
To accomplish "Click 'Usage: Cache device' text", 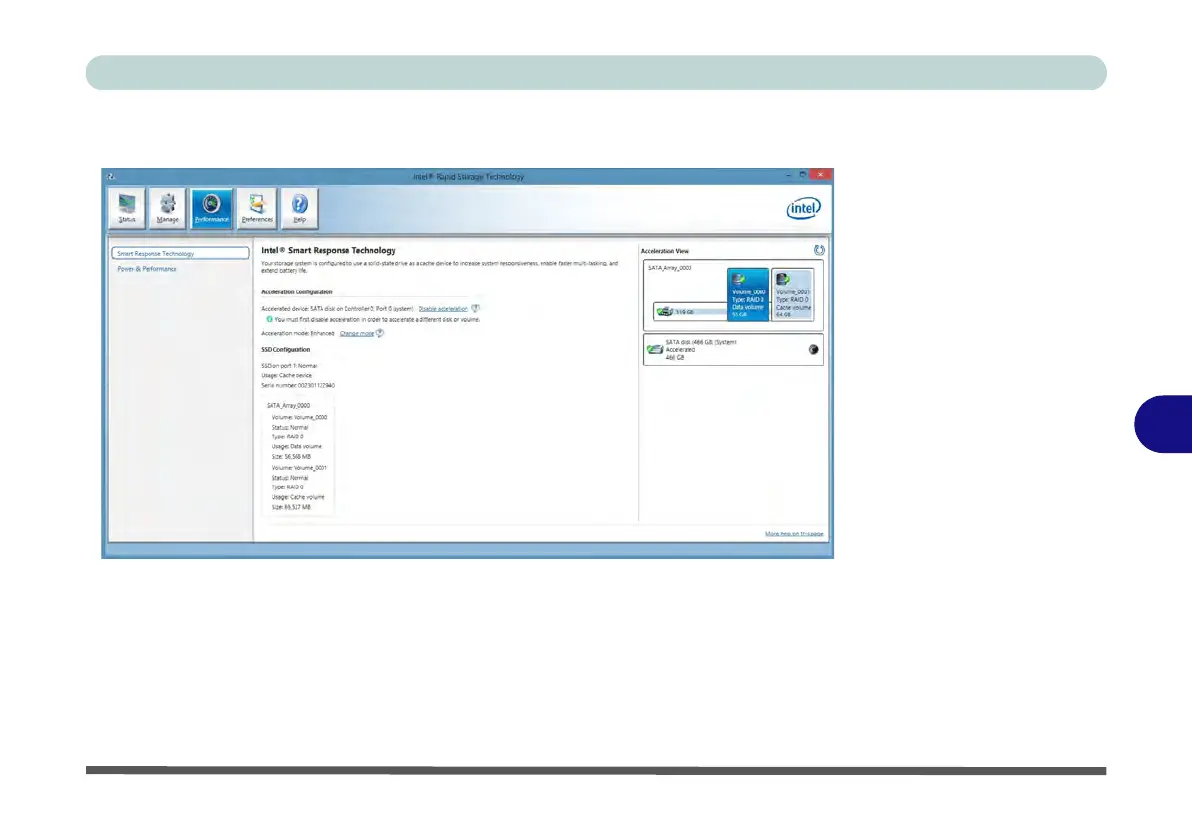I will (287, 376).
